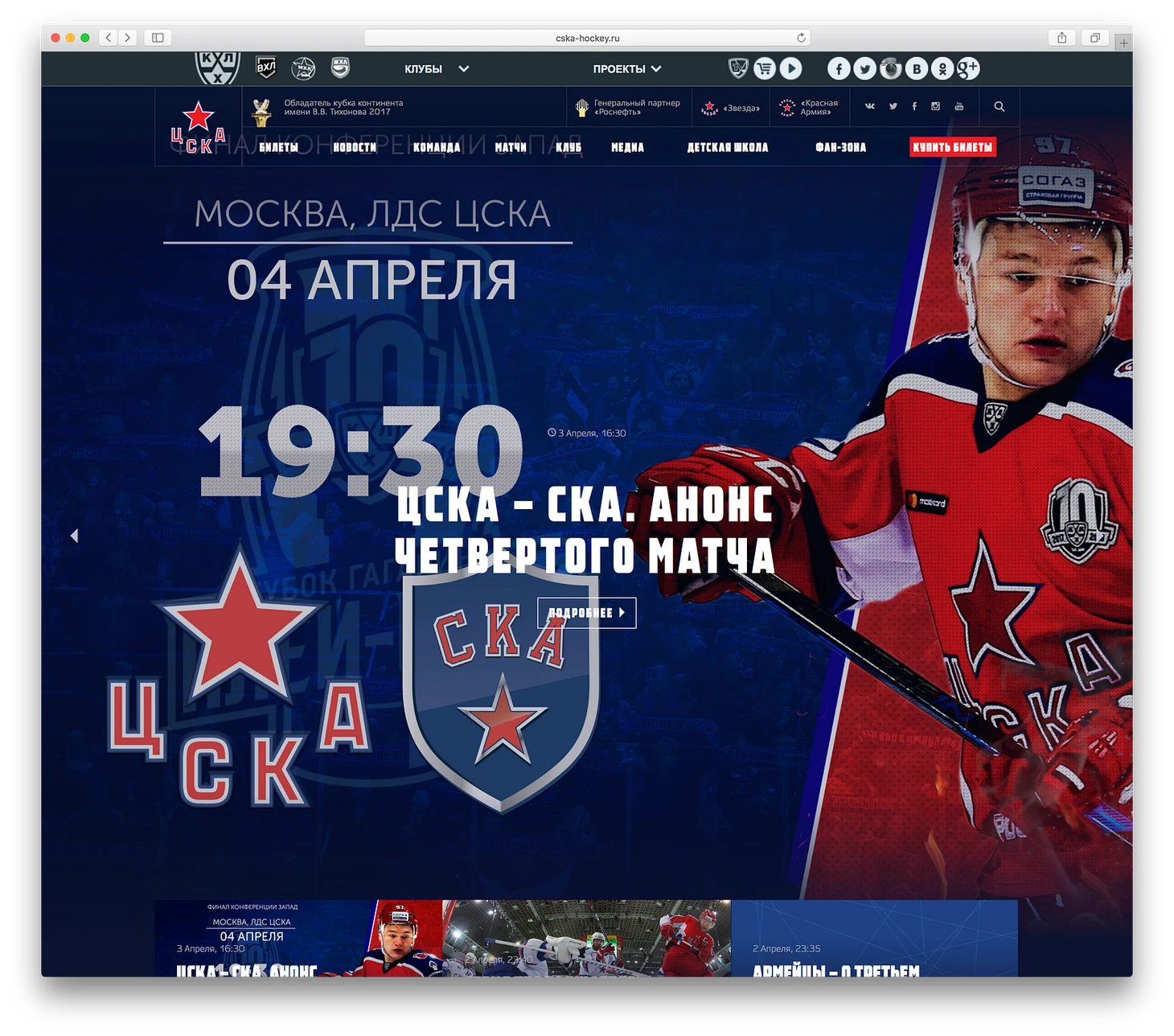Click the ПОДРОБНЕЕ button
The height and width of the screenshot is (1036, 1174).
(587, 613)
